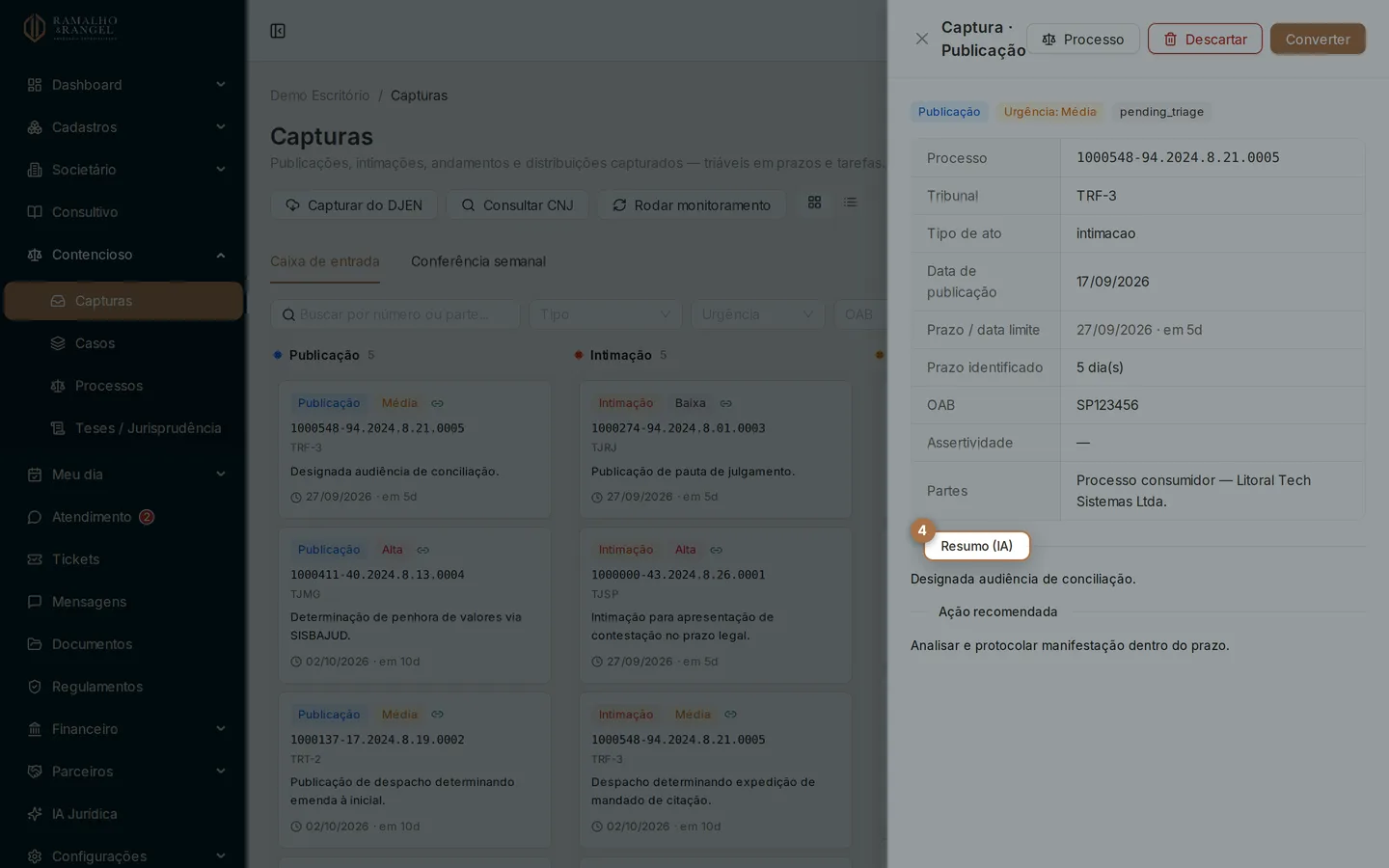The image size is (1389, 868).
Task: Open the card 1000548-94.2024.8.21.0005 in the Publicação column
Action: click(x=415, y=449)
